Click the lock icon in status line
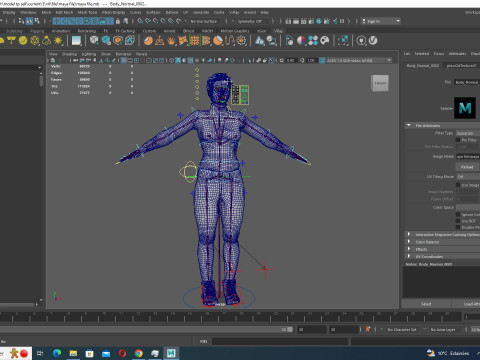This screenshot has height=360, width=480. pyautogui.click(x=117, y=21)
